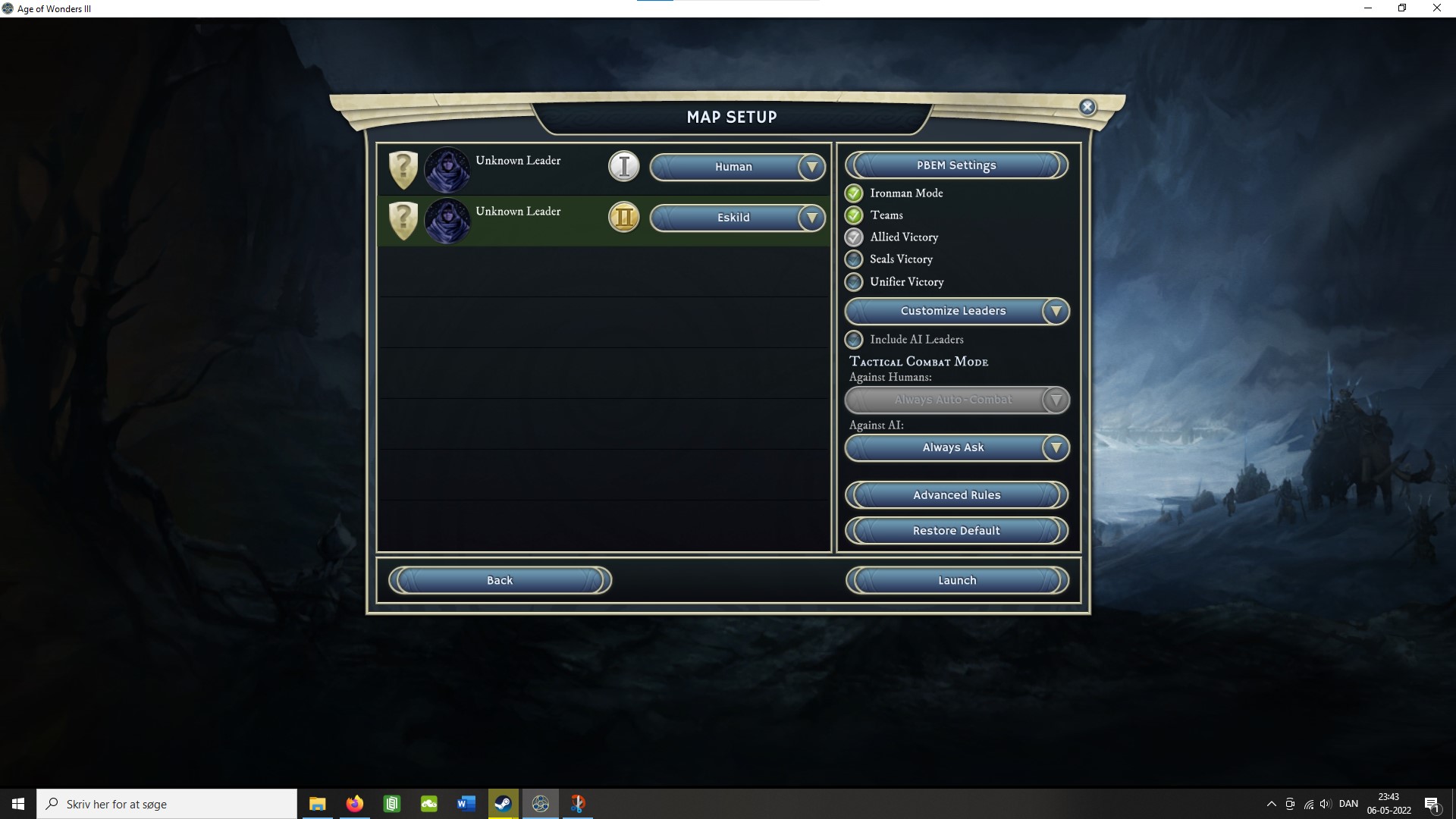Open Wi-Fi network tray icon
This screenshot has width=1456, height=819.
(1309, 804)
